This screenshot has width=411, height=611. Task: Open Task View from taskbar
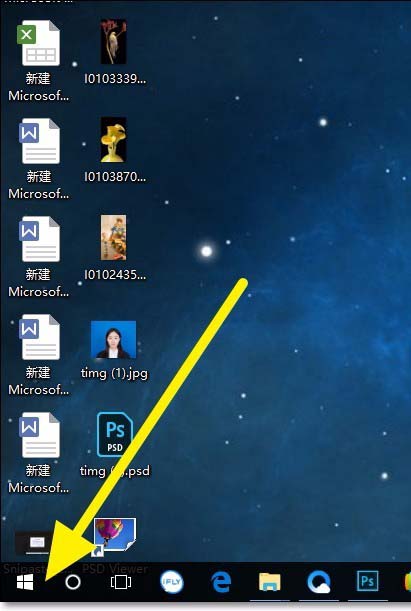pyautogui.click(x=121, y=583)
